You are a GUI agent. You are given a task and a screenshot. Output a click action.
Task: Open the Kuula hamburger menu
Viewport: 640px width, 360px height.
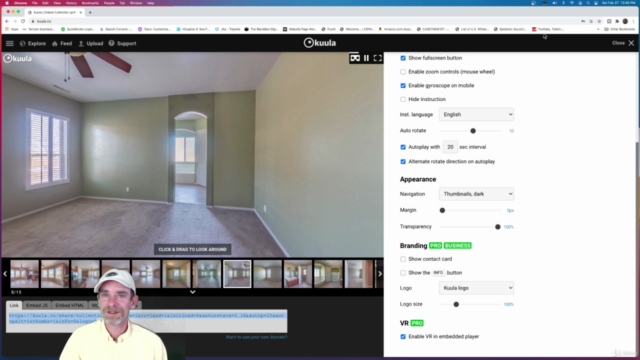tap(9, 43)
